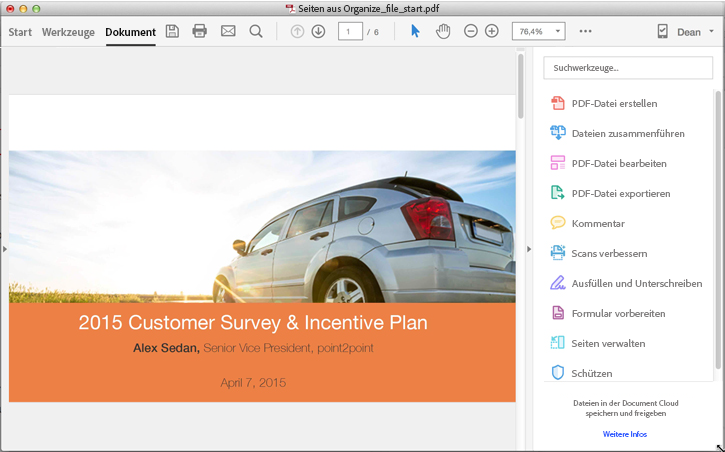This screenshot has width=725, height=452.
Task: Choose Seiten verwalten label
Action: [608, 343]
